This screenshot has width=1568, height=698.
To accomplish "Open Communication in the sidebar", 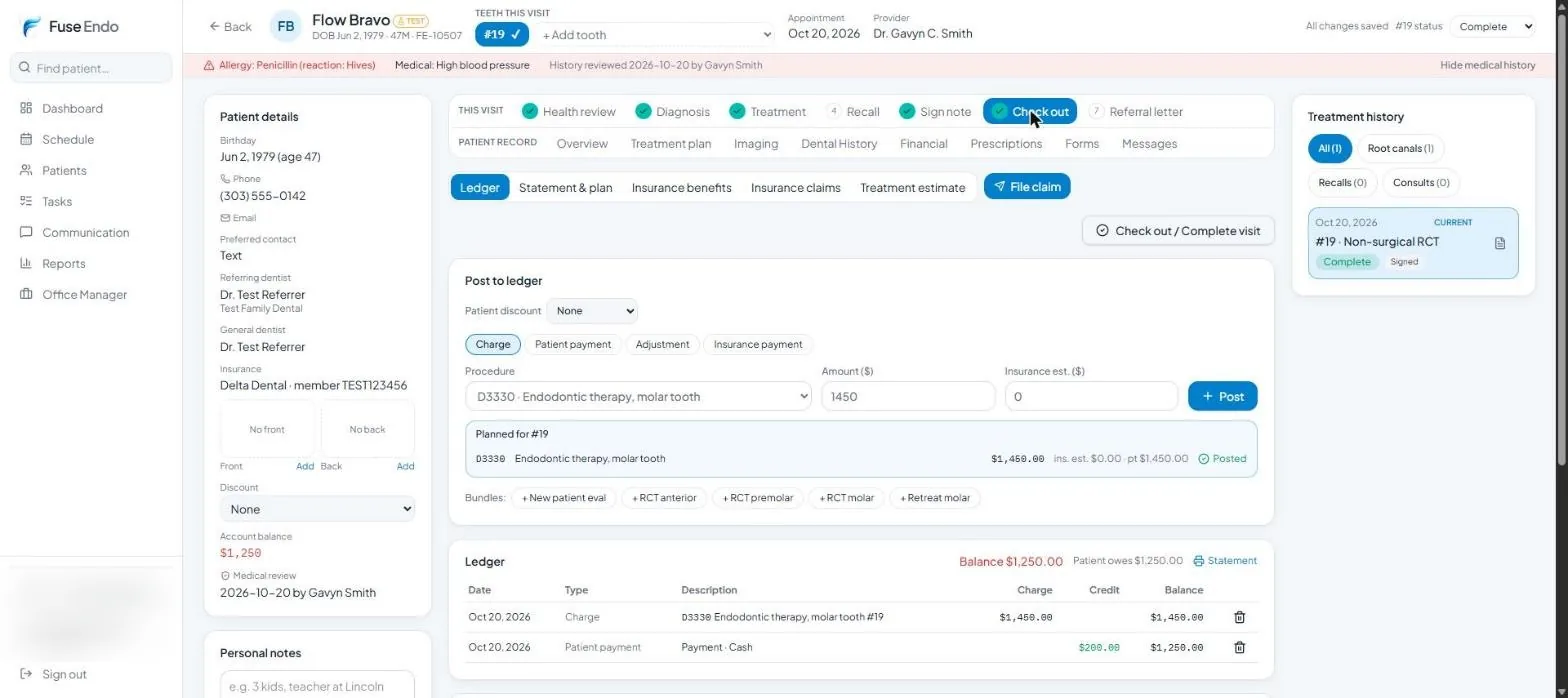I will pyautogui.click(x=85, y=232).
